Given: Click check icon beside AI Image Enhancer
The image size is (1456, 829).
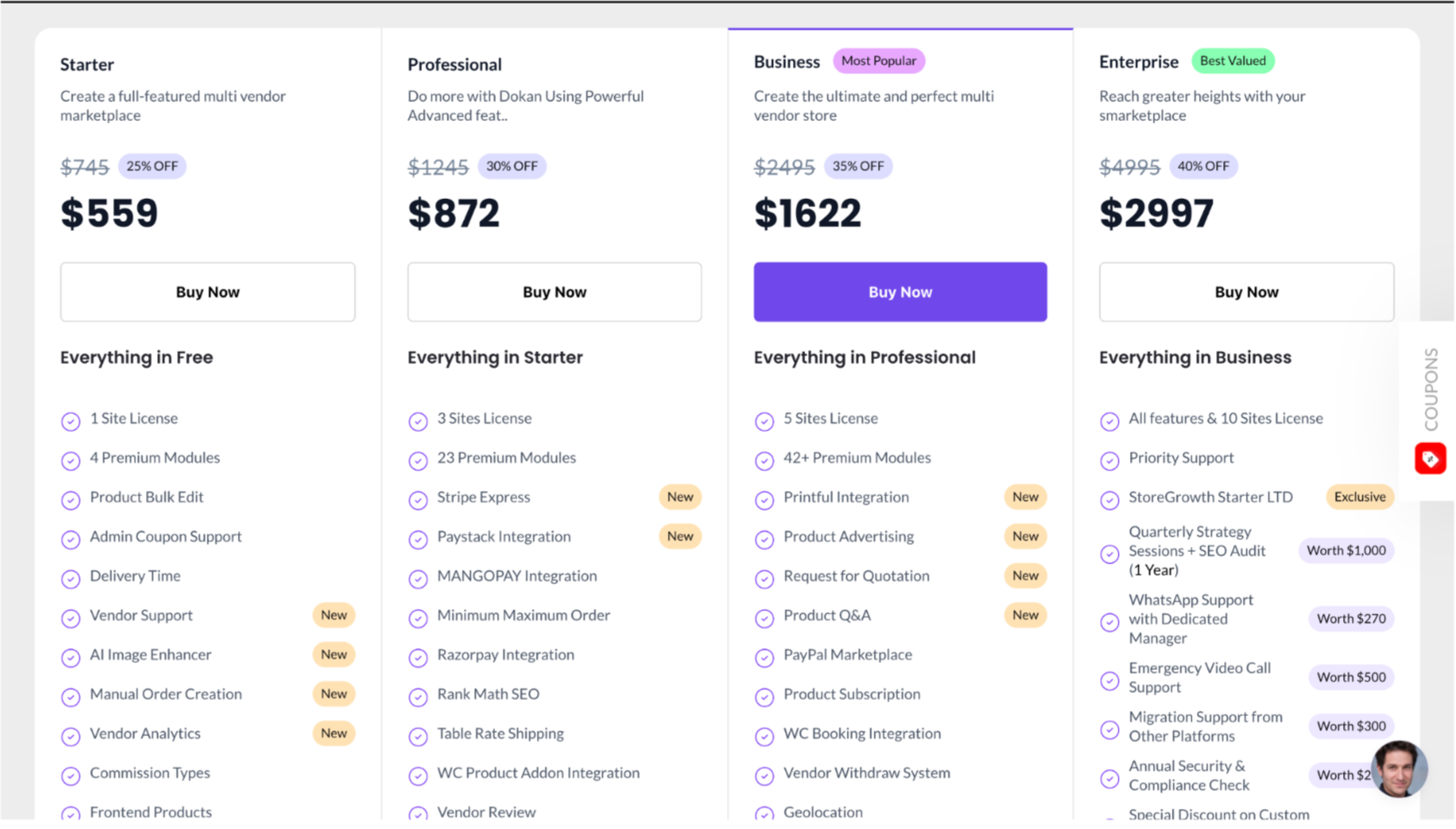Looking at the screenshot, I should (x=70, y=658).
